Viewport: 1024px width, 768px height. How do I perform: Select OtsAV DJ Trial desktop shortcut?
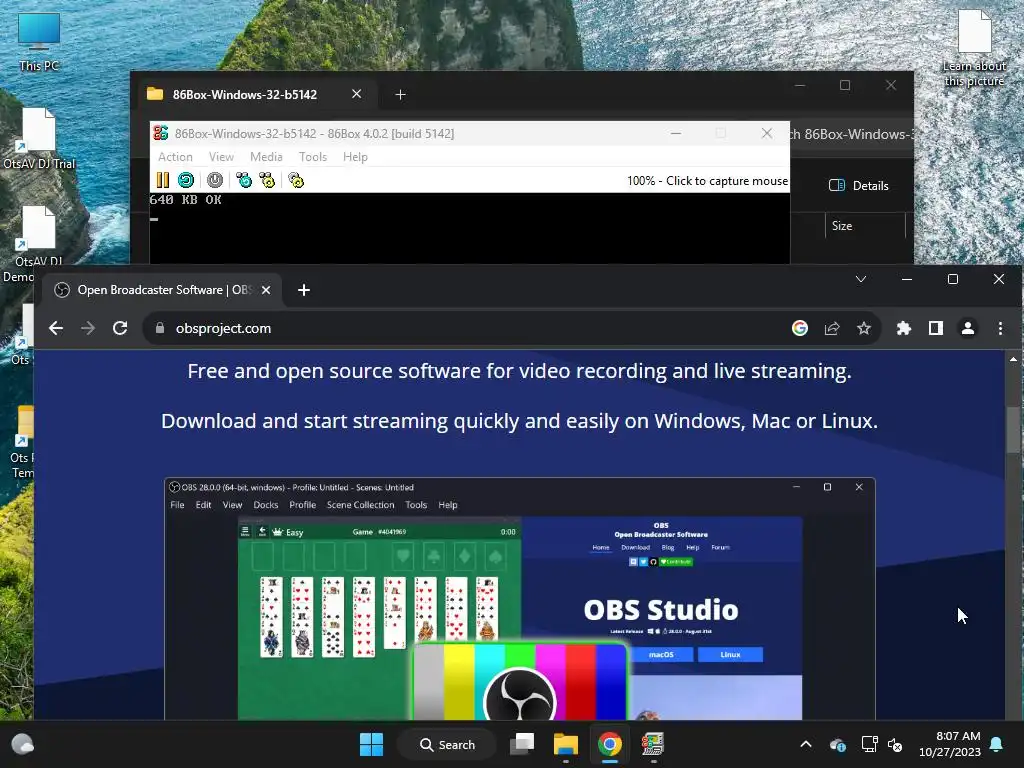pos(39,138)
